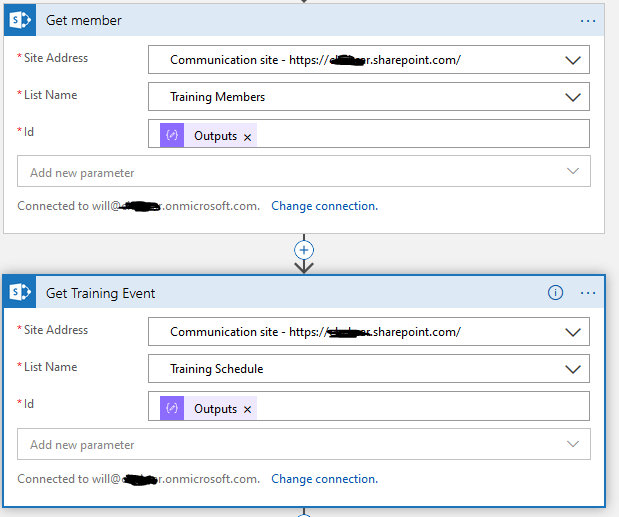
Task: Click the Id field in Get Training Event
Action: (420, 408)
